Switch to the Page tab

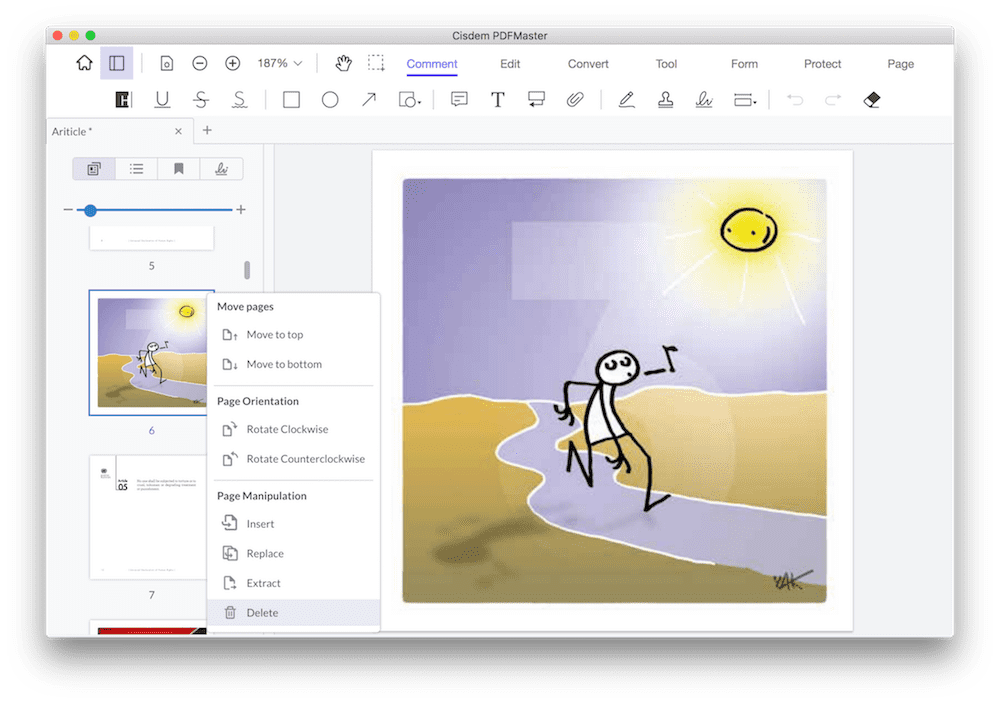tap(901, 64)
